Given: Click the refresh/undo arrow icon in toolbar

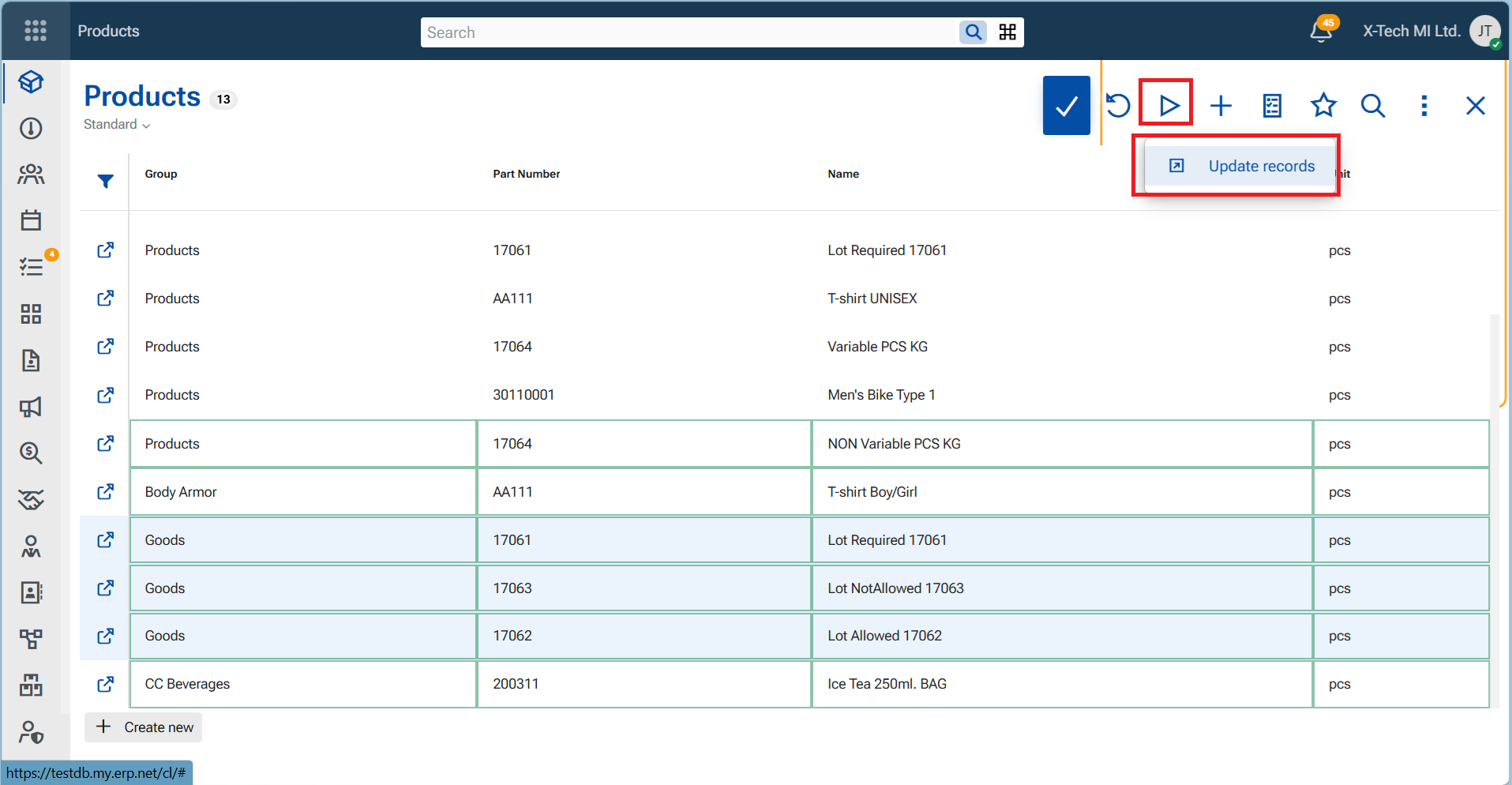Looking at the screenshot, I should (1117, 105).
